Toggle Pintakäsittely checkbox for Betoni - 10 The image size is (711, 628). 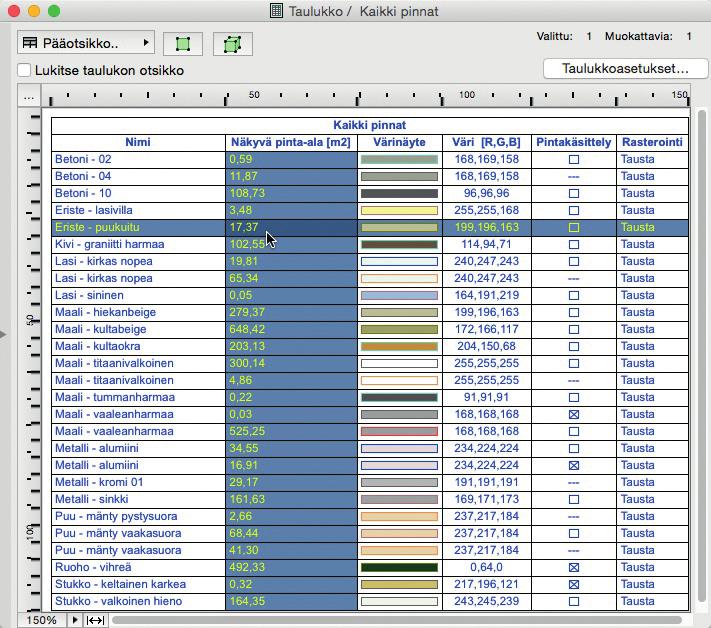(574, 194)
